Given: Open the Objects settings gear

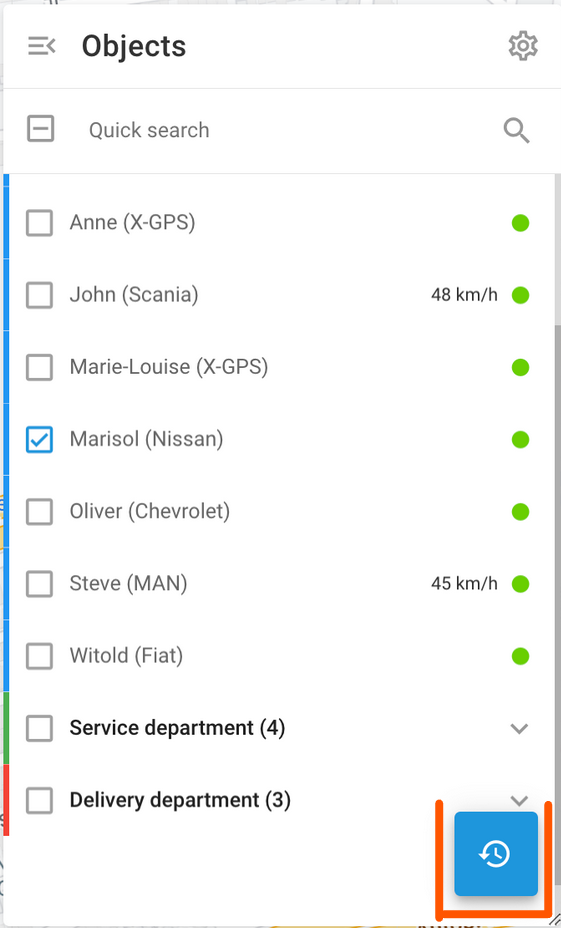Looking at the screenshot, I should pos(523,46).
